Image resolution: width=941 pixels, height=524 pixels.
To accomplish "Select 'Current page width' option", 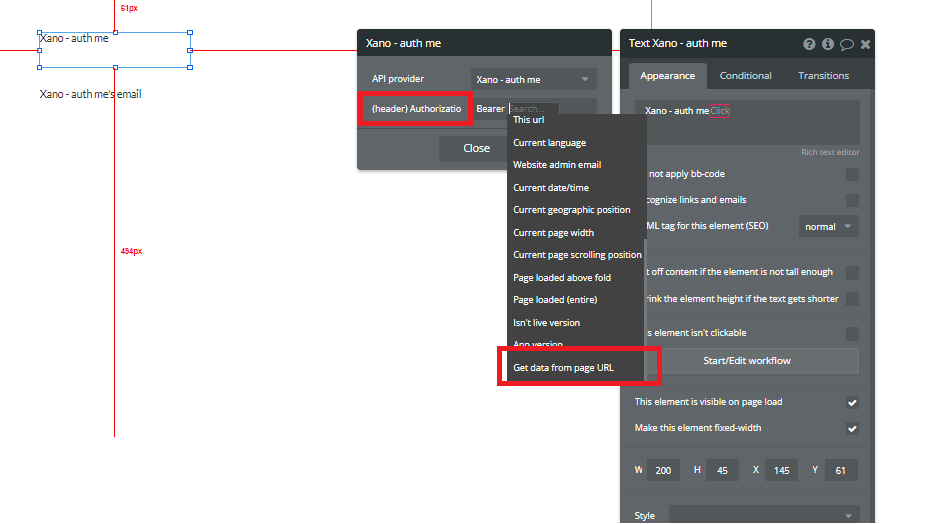I will tap(553, 233).
